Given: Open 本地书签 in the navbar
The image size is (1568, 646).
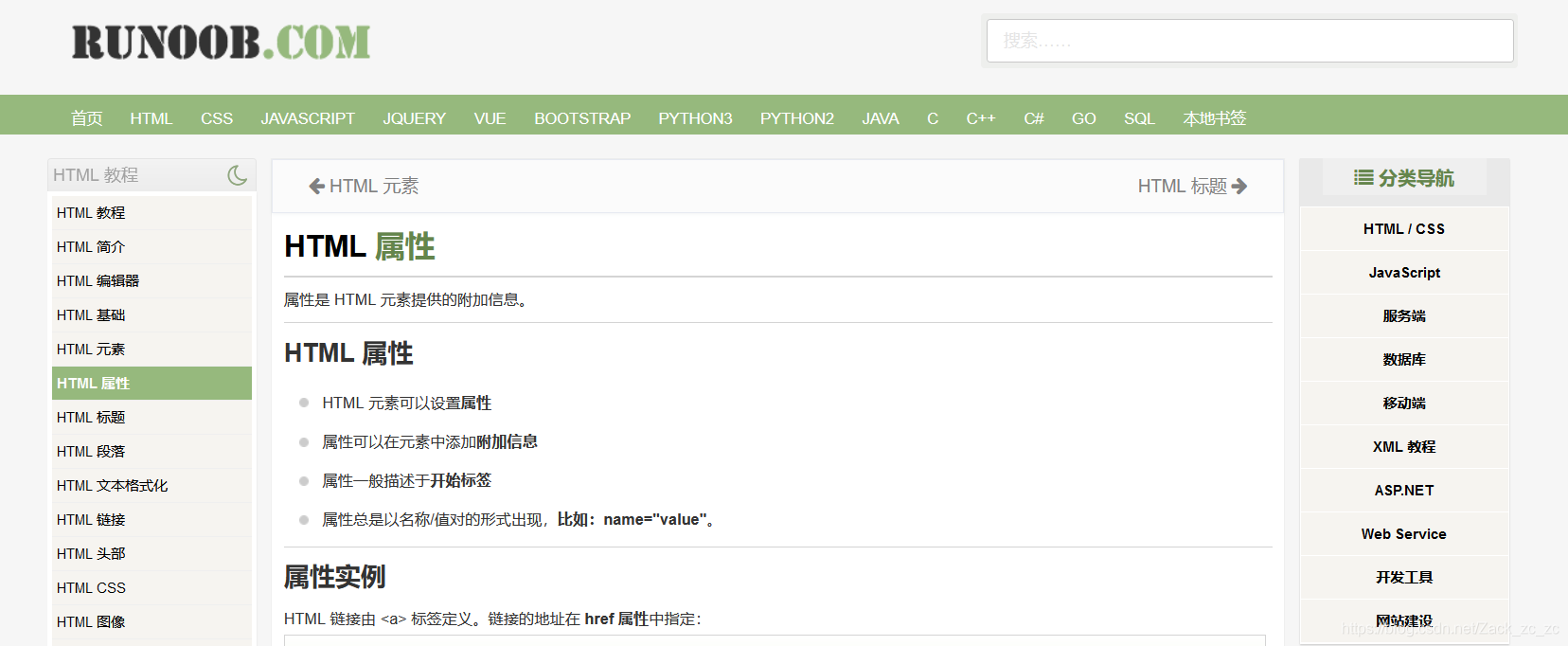Looking at the screenshot, I should (x=1215, y=118).
